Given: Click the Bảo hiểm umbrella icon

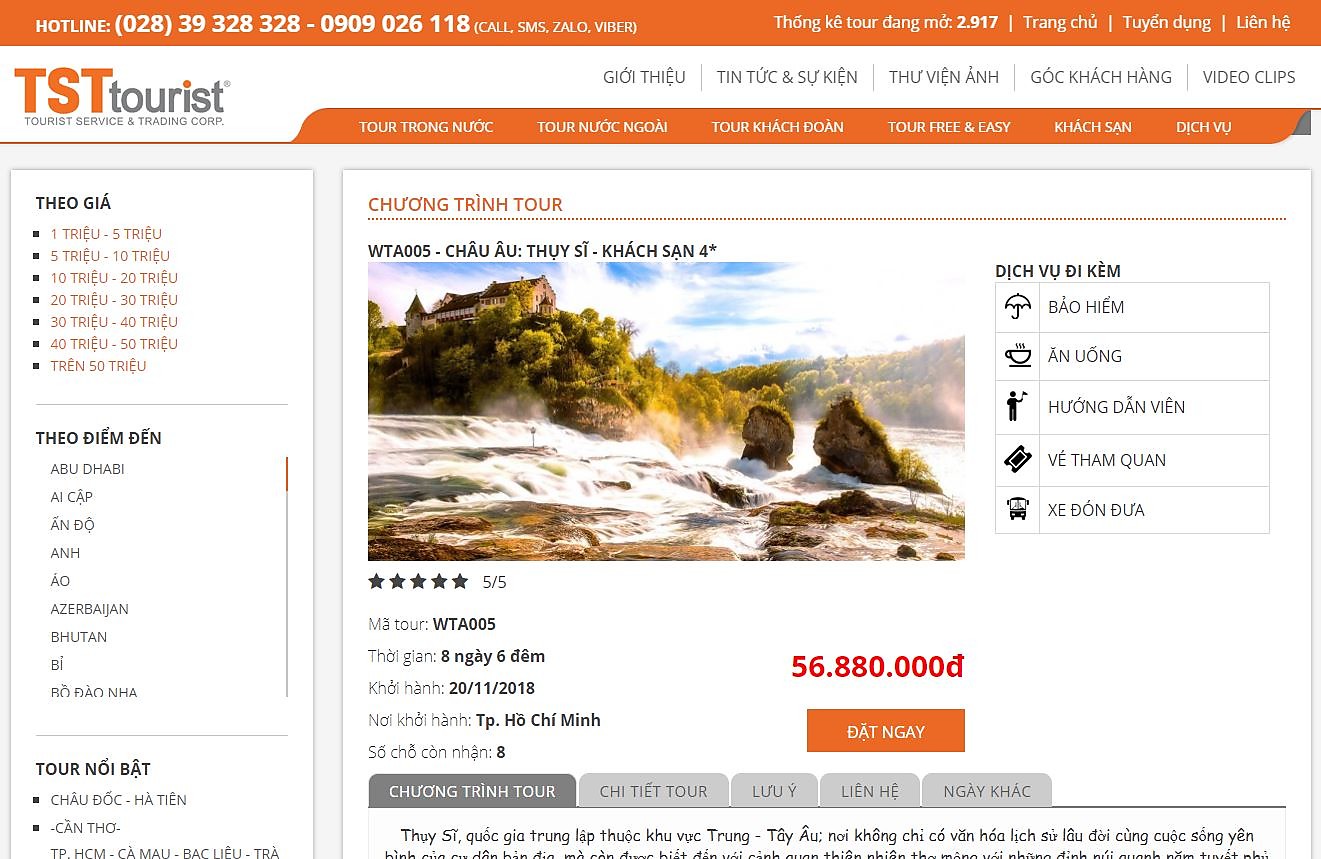Looking at the screenshot, I should (x=1017, y=306).
